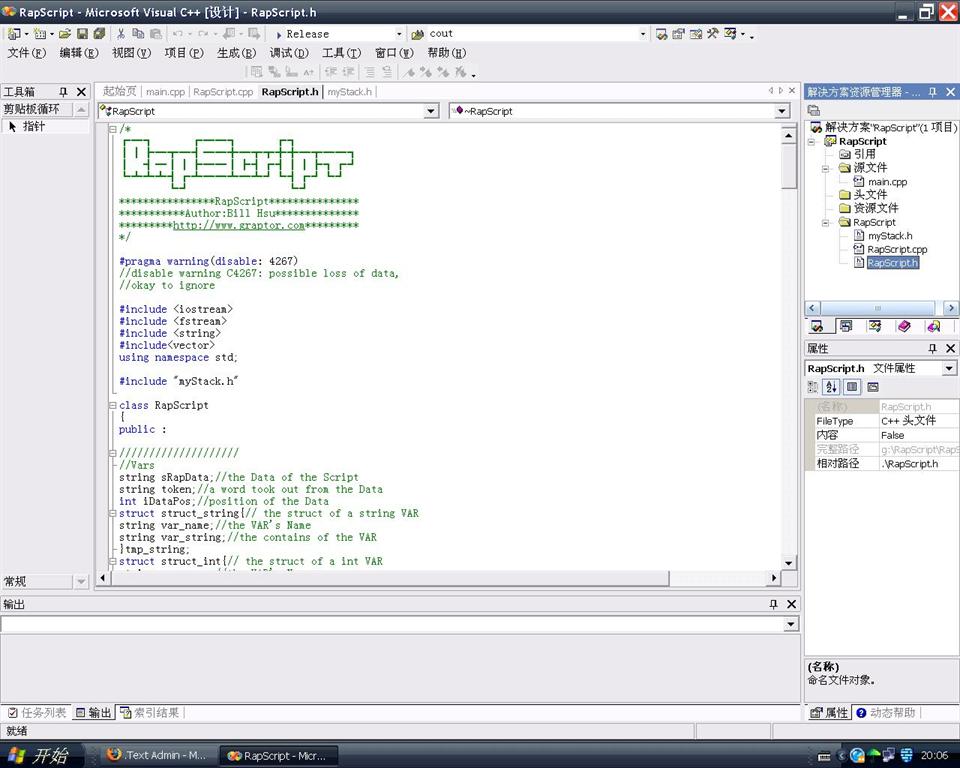Click the Add New Item toolbar icon

40,34
